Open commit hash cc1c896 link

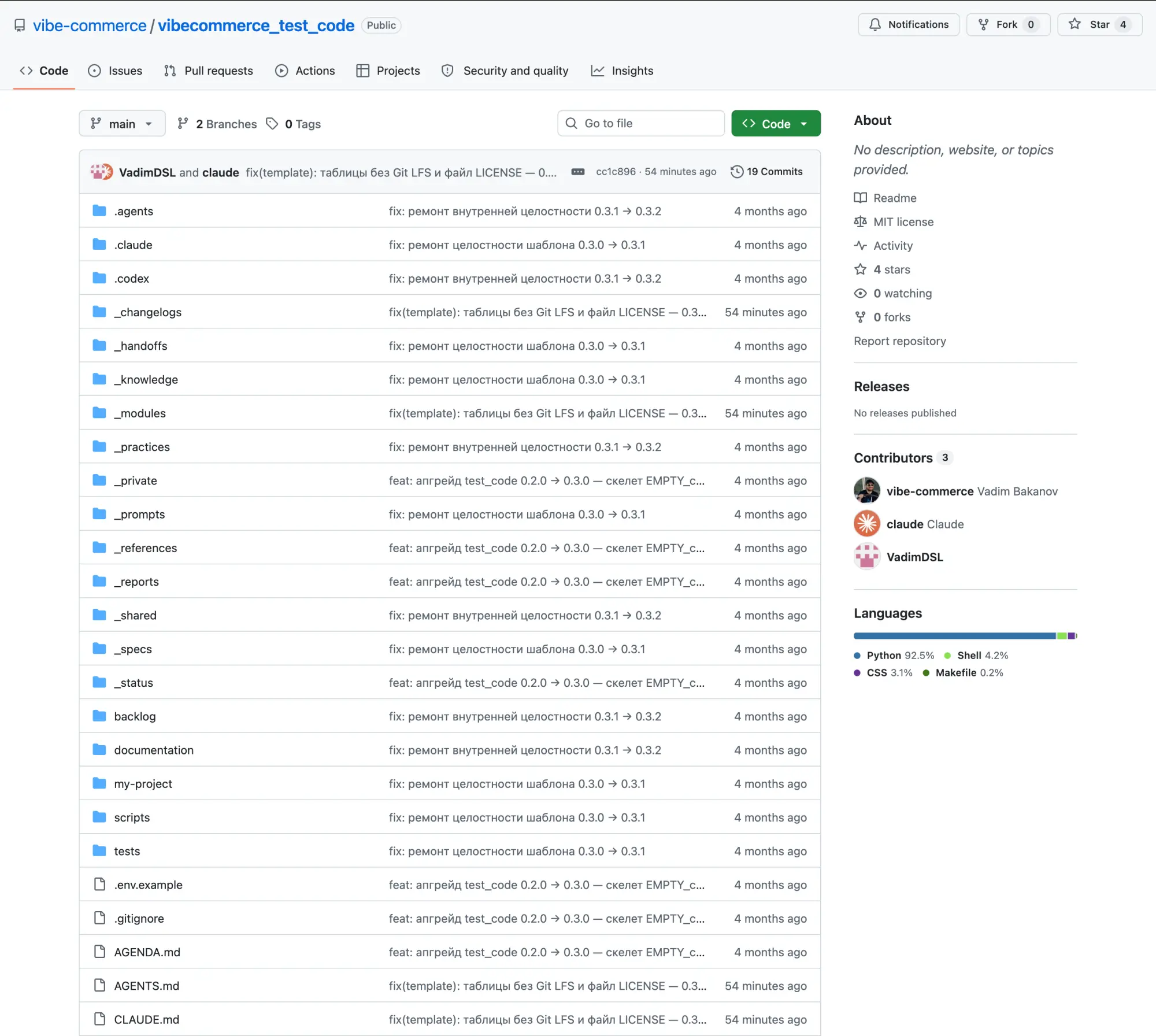tap(616, 172)
